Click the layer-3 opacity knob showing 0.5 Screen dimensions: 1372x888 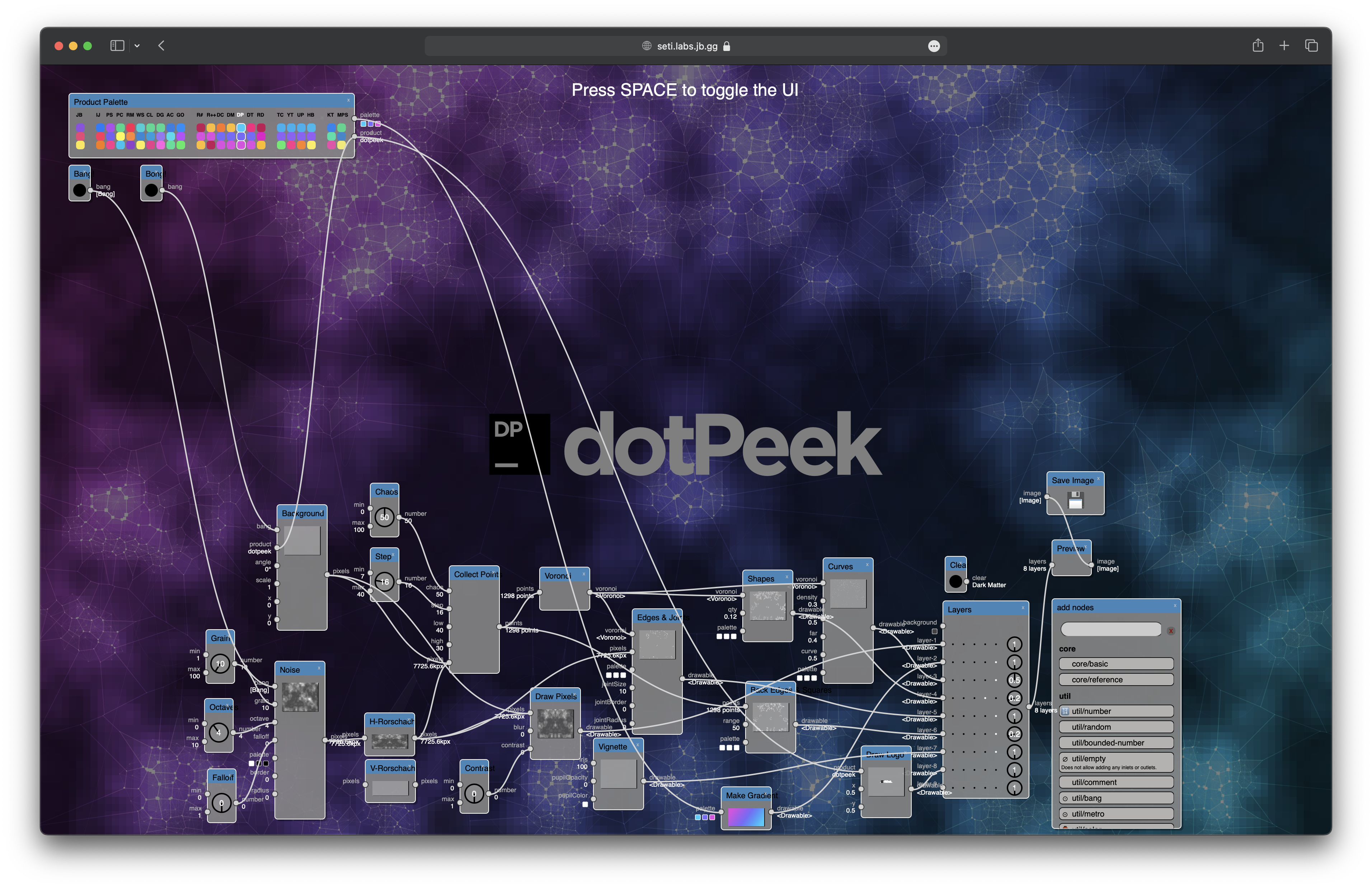pyautogui.click(x=1014, y=680)
